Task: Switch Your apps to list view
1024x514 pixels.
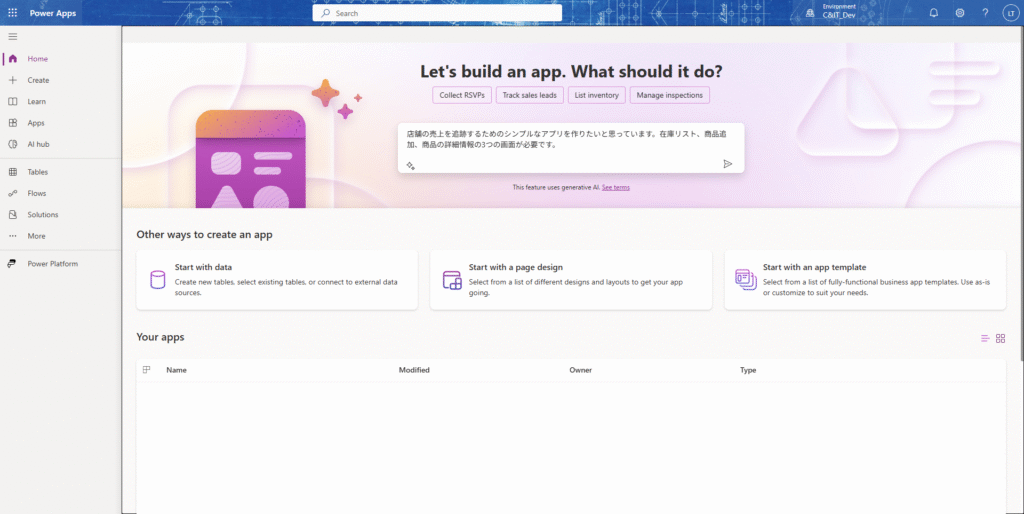Action: coord(985,339)
